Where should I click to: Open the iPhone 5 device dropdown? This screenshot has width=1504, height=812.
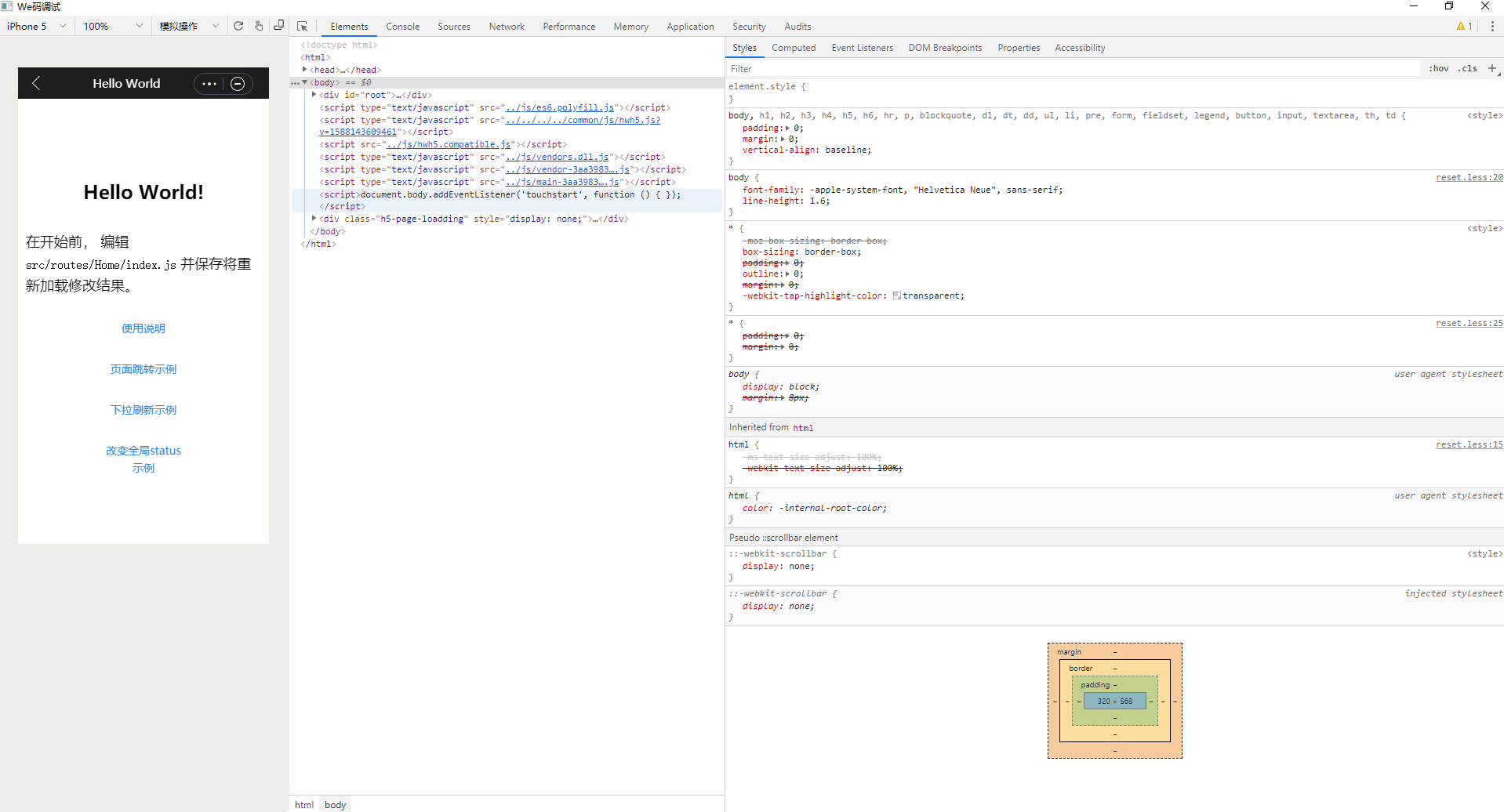point(37,26)
